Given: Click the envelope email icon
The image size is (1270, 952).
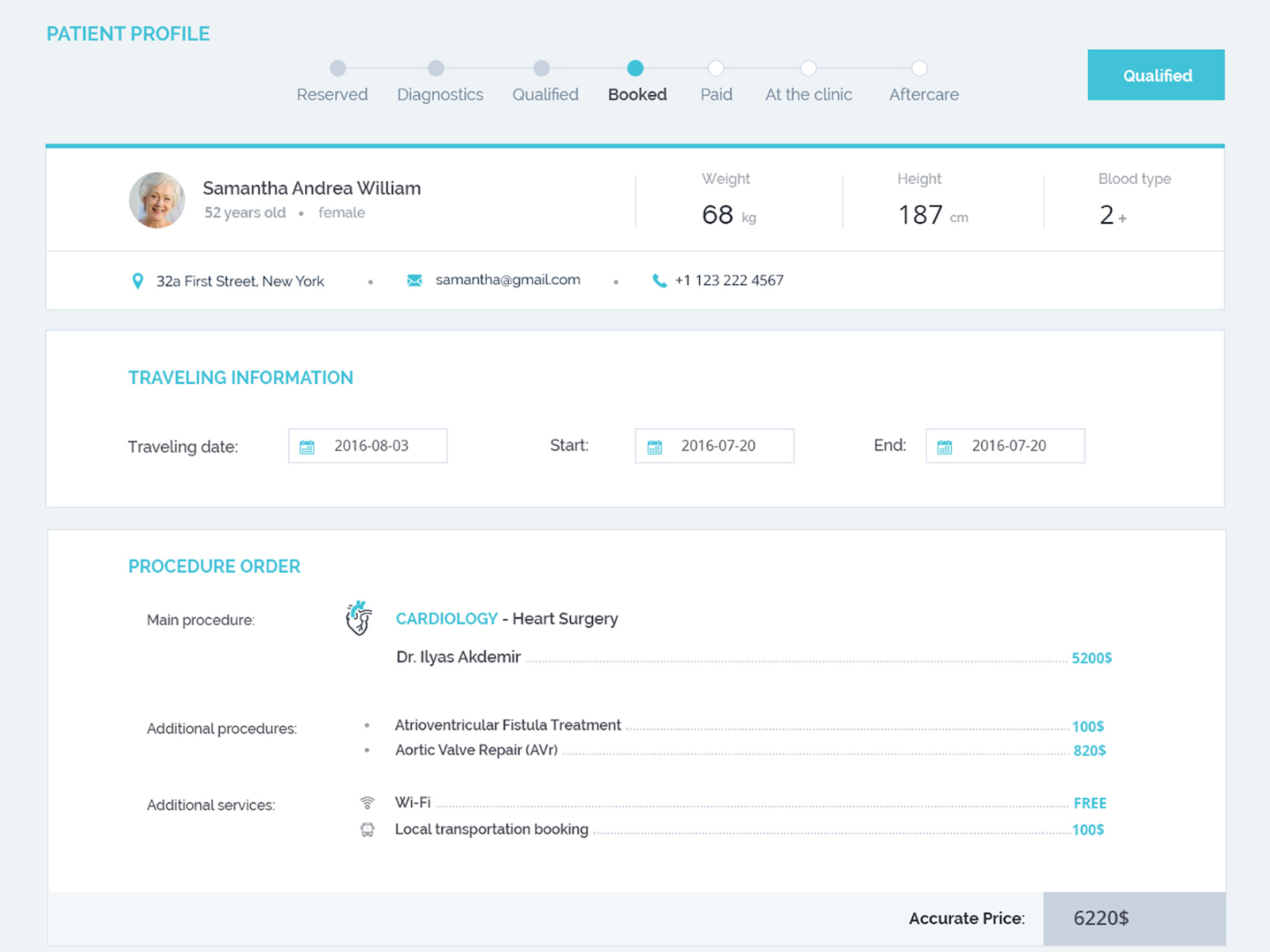Looking at the screenshot, I should click(414, 280).
